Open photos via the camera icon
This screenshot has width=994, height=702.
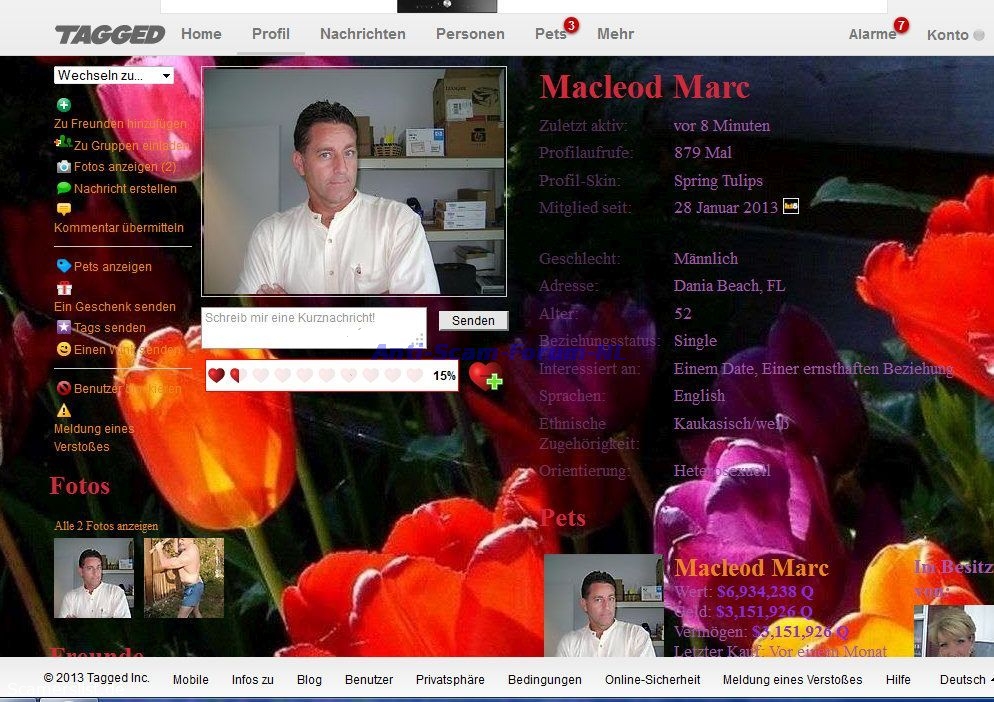pyautogui.click(x=64, y=167)
